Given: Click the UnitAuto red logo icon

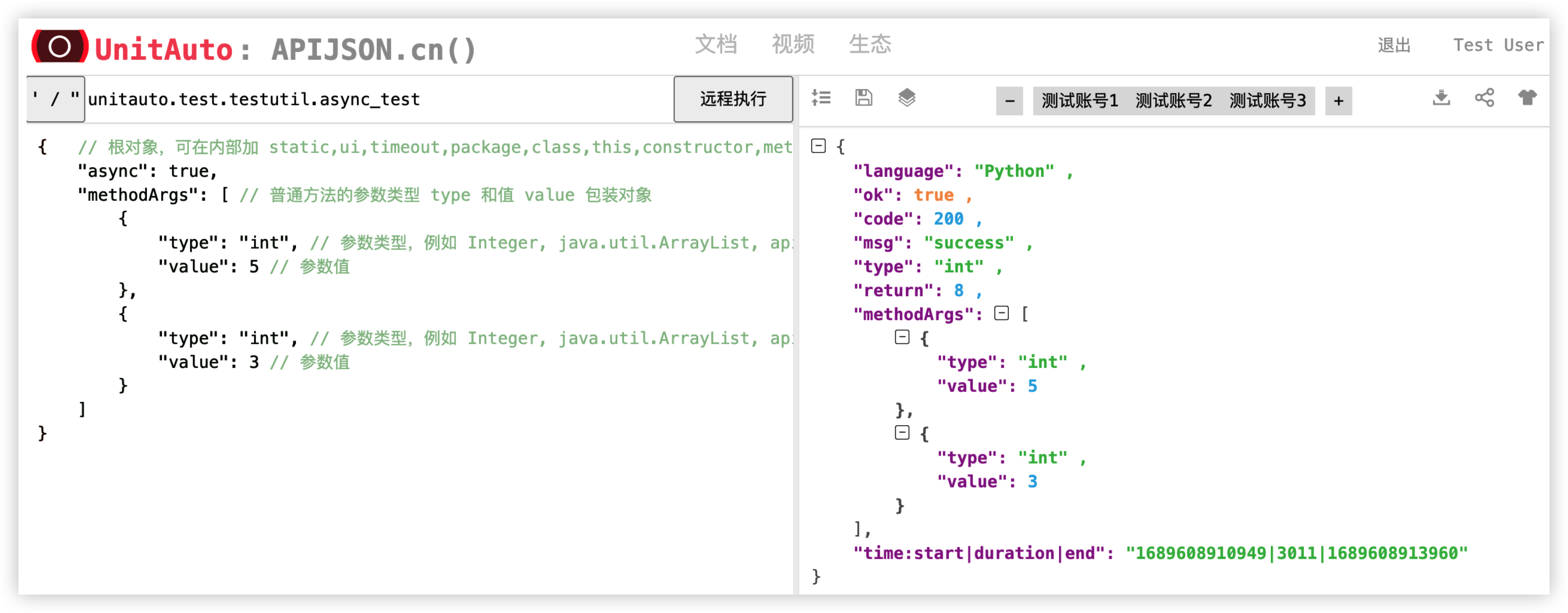Looking at the screenshot, I should 59,46.
